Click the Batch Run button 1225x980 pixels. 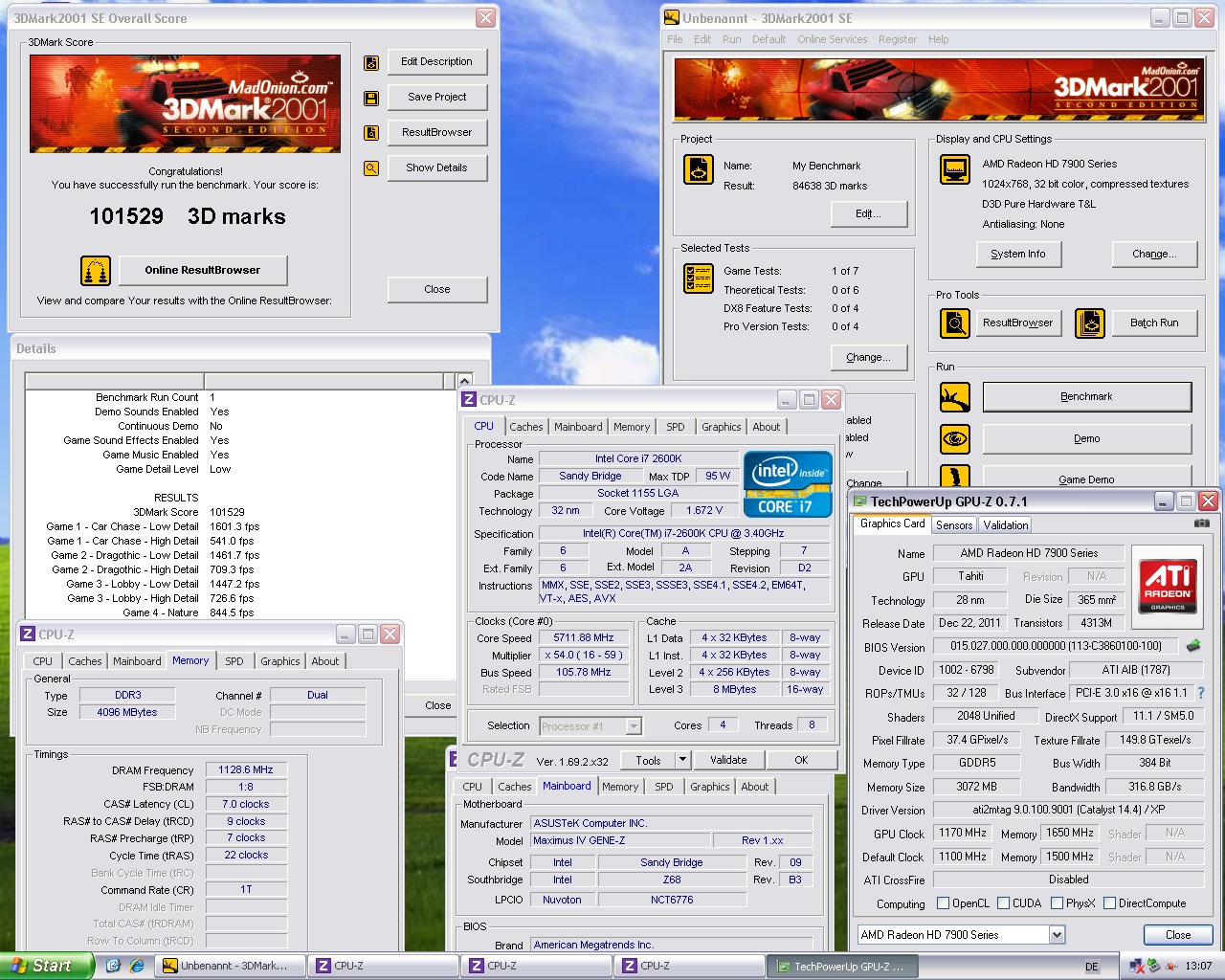click(1154, 323)
